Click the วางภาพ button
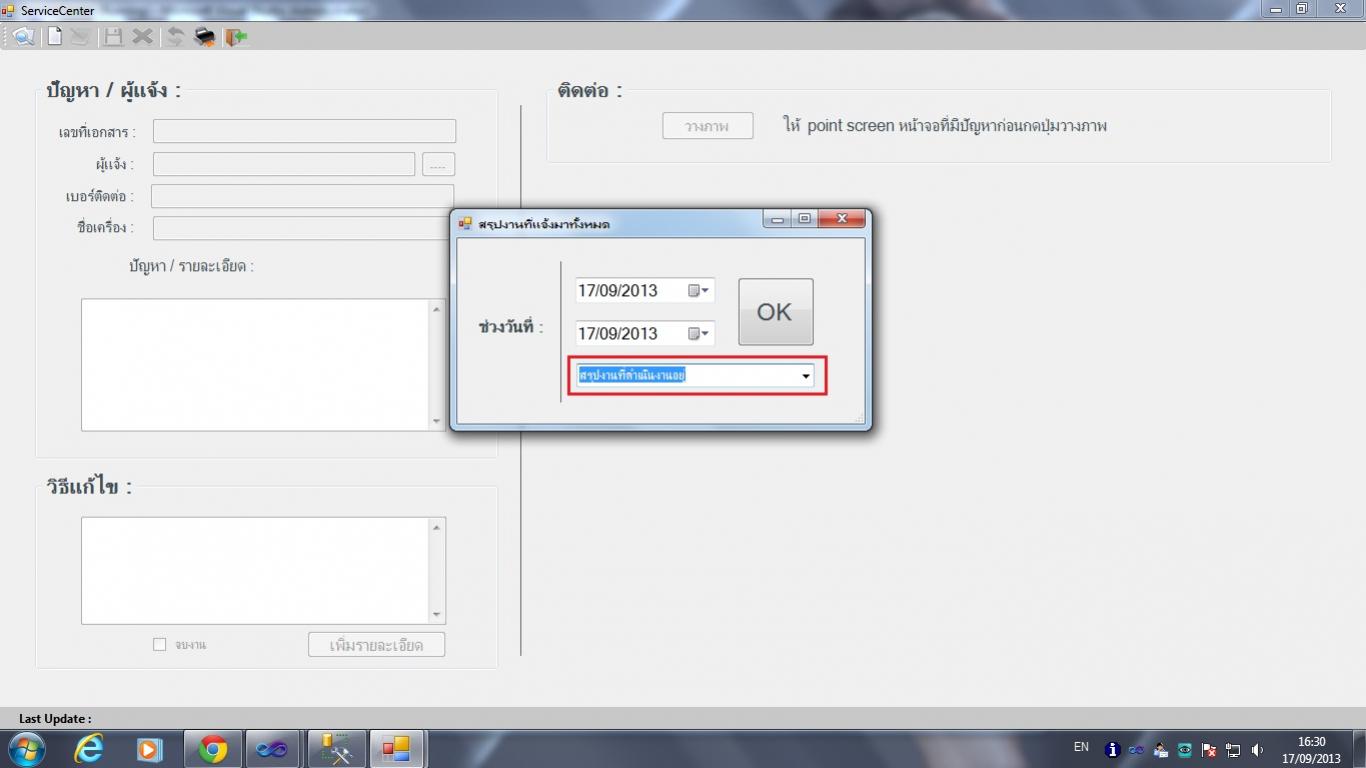Viewport: 1366px width, 768px height. click(x=707, y=126)
